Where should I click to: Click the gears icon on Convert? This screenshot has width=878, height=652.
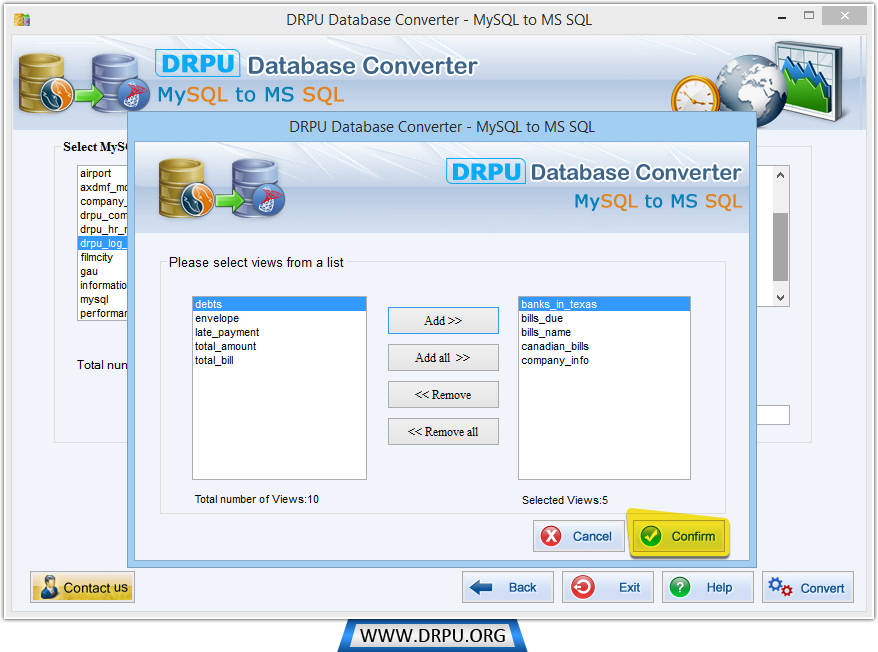click(x=780, y=586)
